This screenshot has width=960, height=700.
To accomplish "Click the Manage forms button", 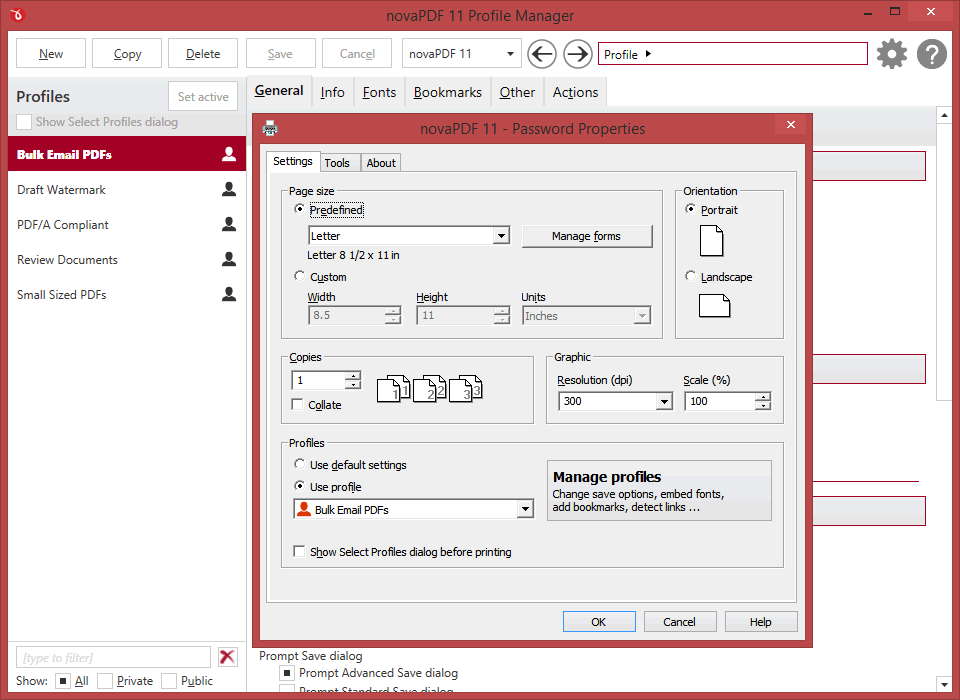I will 587,236.
